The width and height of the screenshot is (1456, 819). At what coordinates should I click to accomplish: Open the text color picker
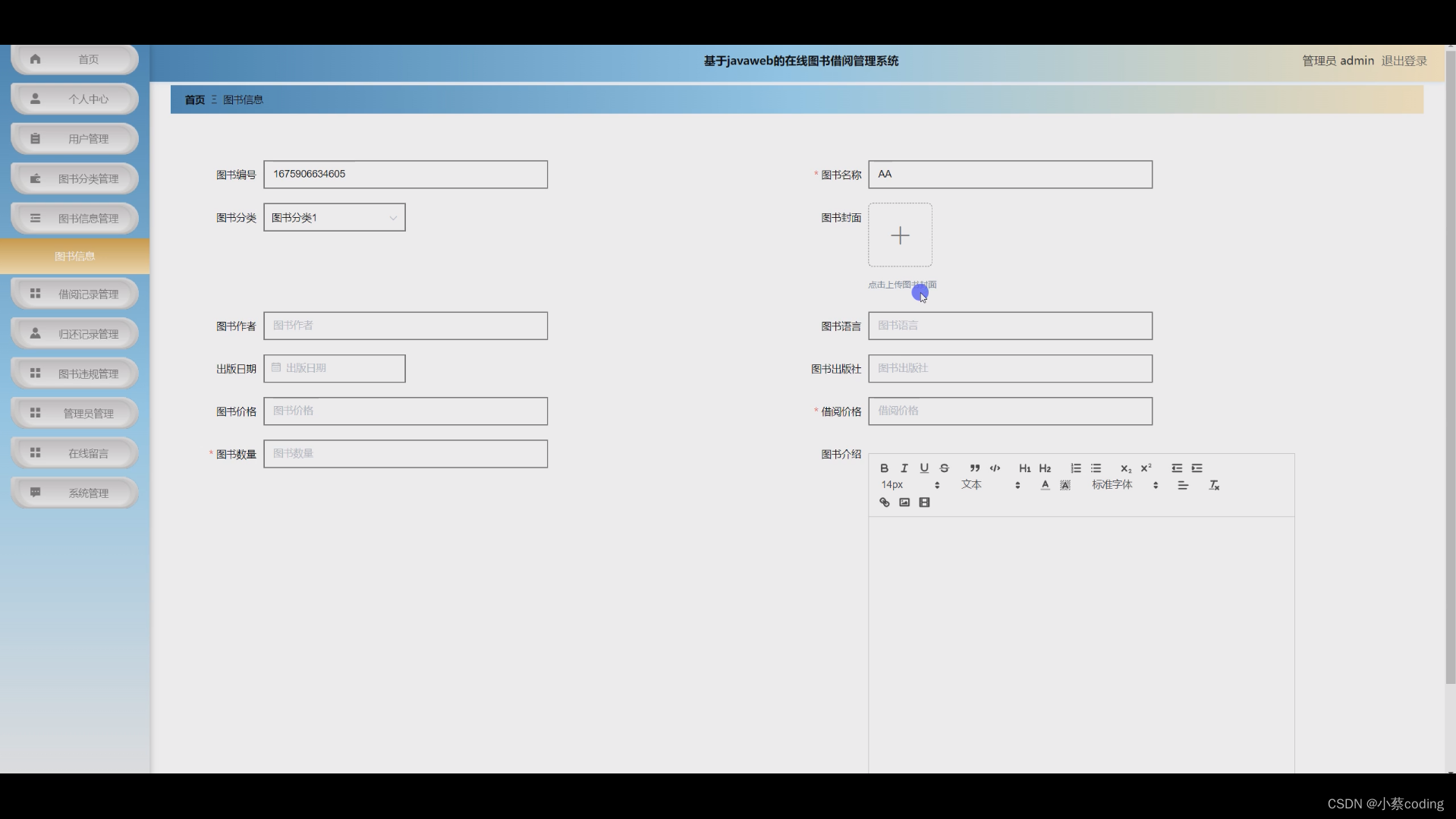[1045, 485]
